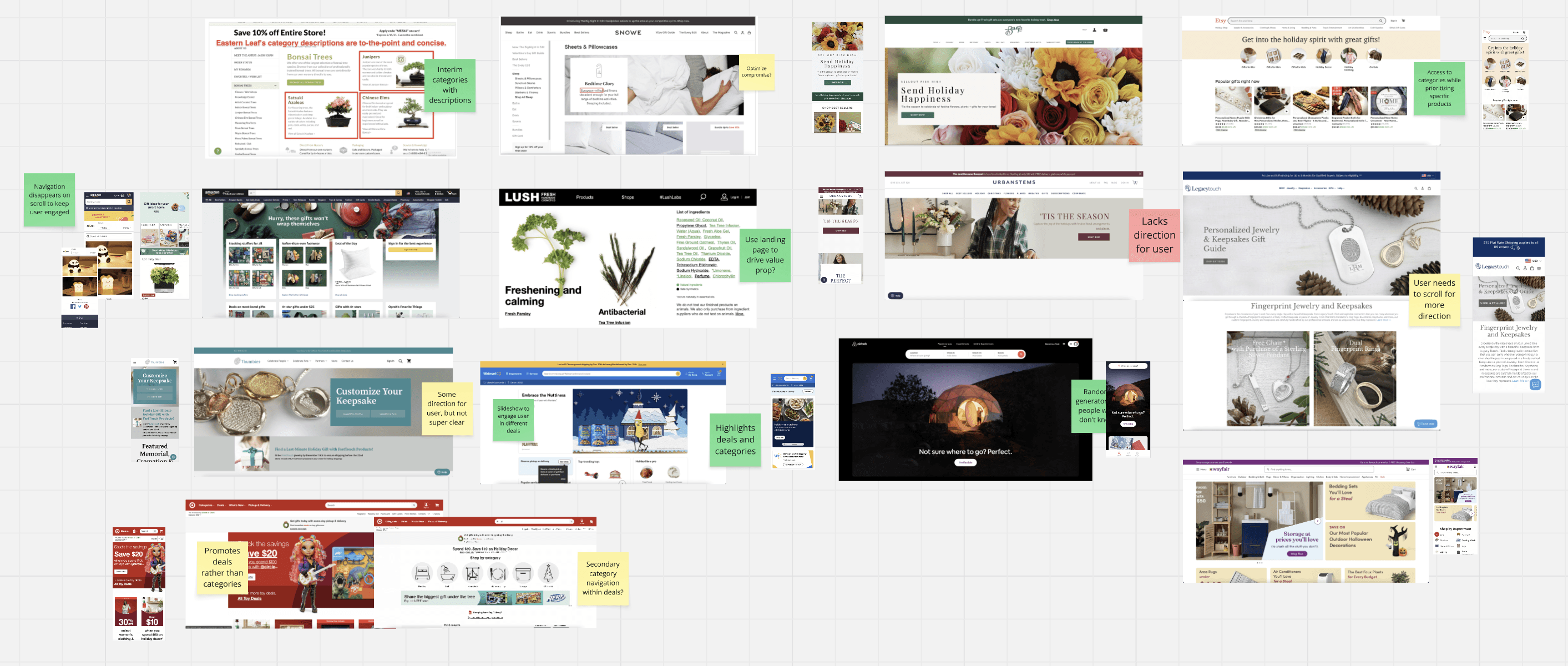The height and width of the screenshot is (666, 1568).
Task: Select the 'Some direction for user' sticky note
Action: [x=446, y=408]
